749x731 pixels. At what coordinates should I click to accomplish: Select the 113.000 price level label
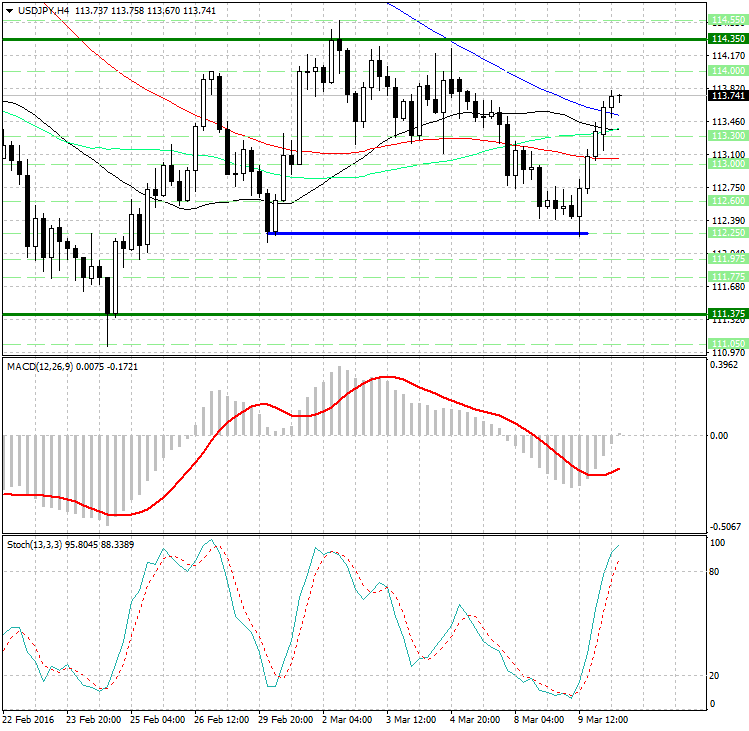pos(727,163)
